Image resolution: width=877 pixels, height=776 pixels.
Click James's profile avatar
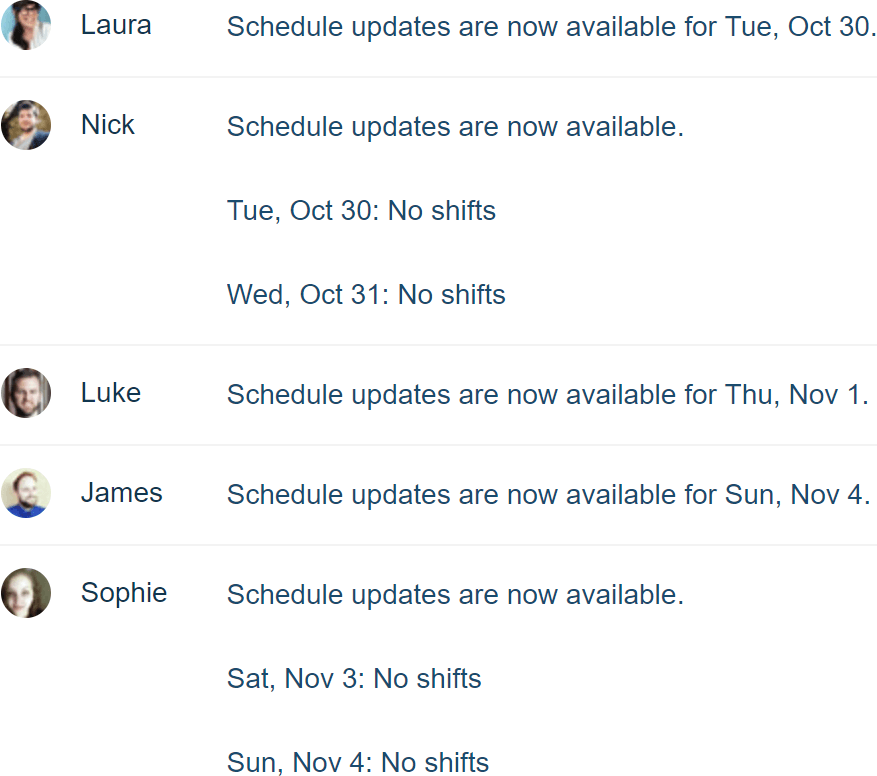pos(26,493)
